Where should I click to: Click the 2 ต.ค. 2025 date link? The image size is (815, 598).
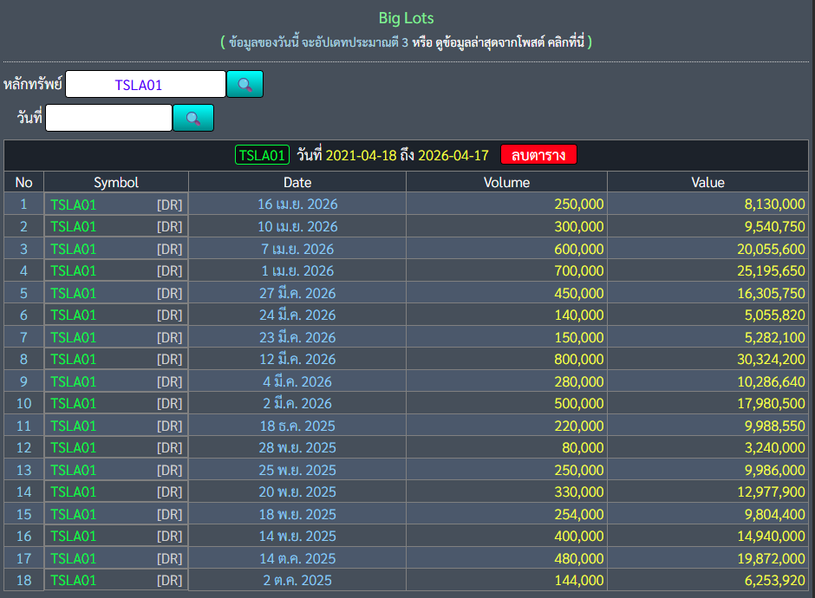297,580
